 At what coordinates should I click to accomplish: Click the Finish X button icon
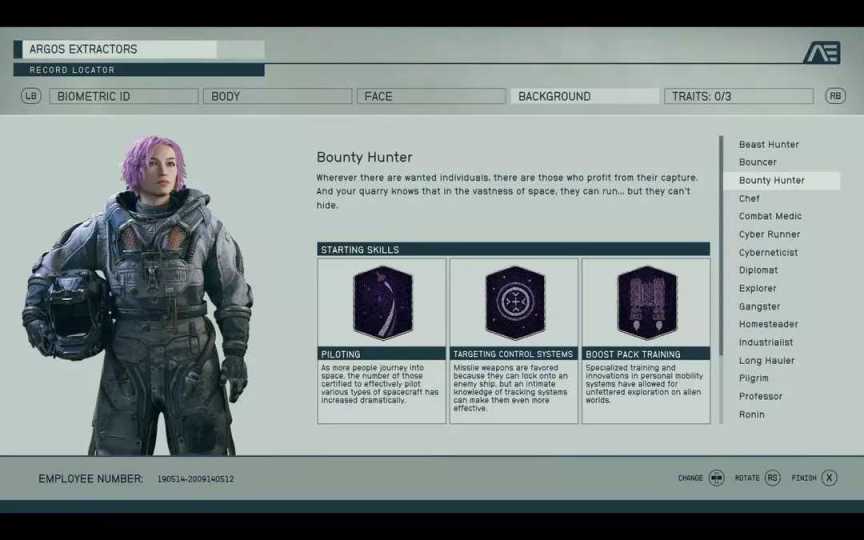[829, 478]
